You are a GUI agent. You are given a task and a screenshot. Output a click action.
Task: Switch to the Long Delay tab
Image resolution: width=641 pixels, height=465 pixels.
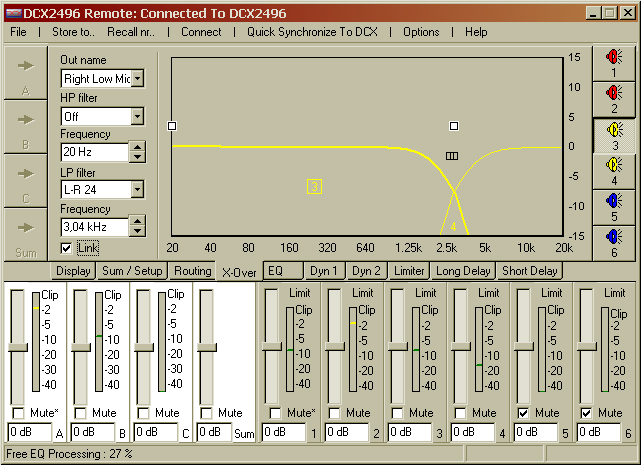pos(463,271)
